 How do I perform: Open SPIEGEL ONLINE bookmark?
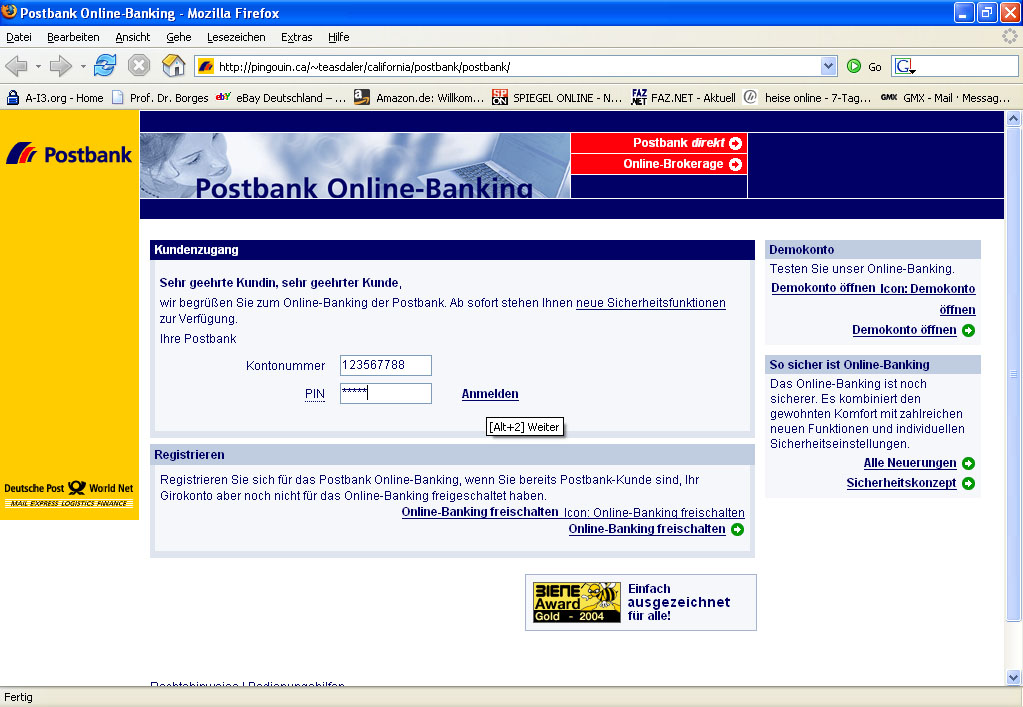click(557, 98)
